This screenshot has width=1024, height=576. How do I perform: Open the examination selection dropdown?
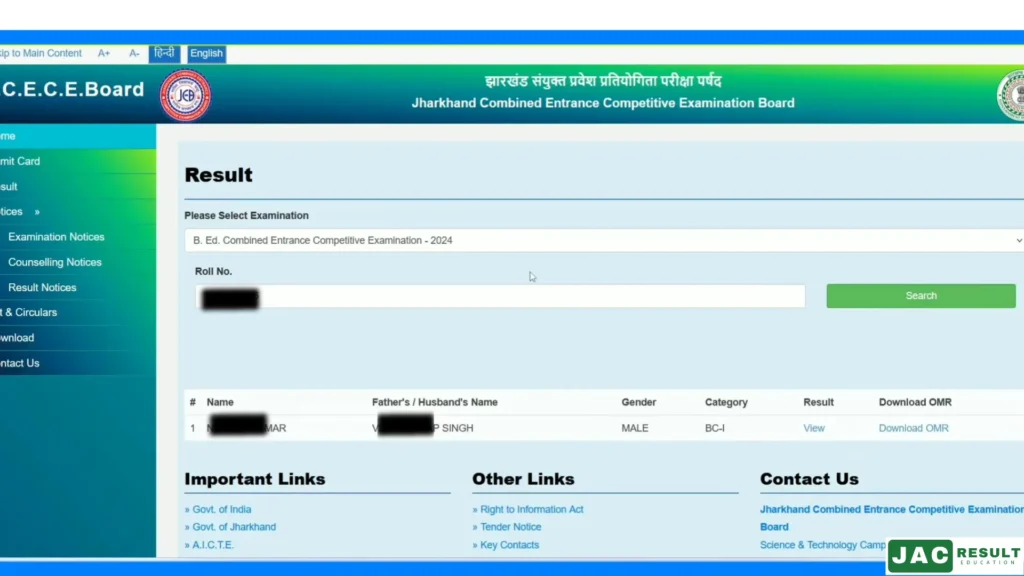click(x=604, y=240)
